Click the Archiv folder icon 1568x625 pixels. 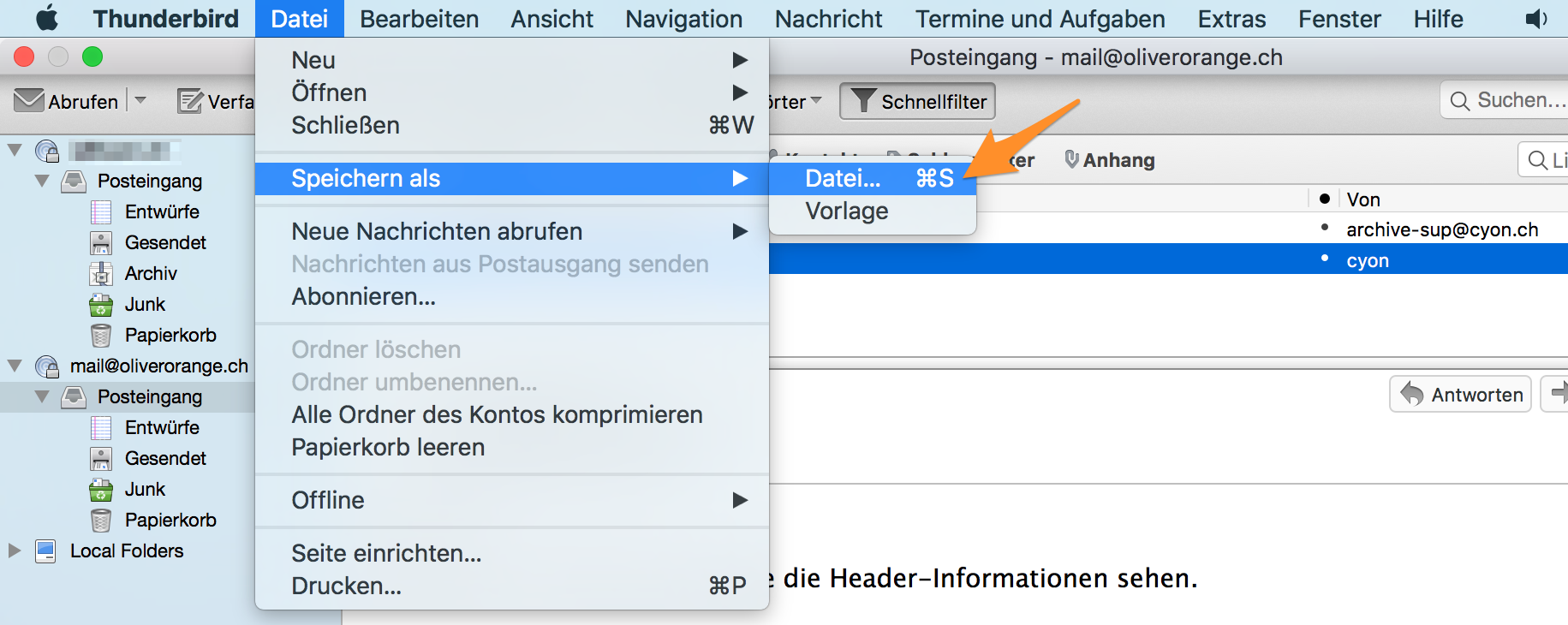101,273
